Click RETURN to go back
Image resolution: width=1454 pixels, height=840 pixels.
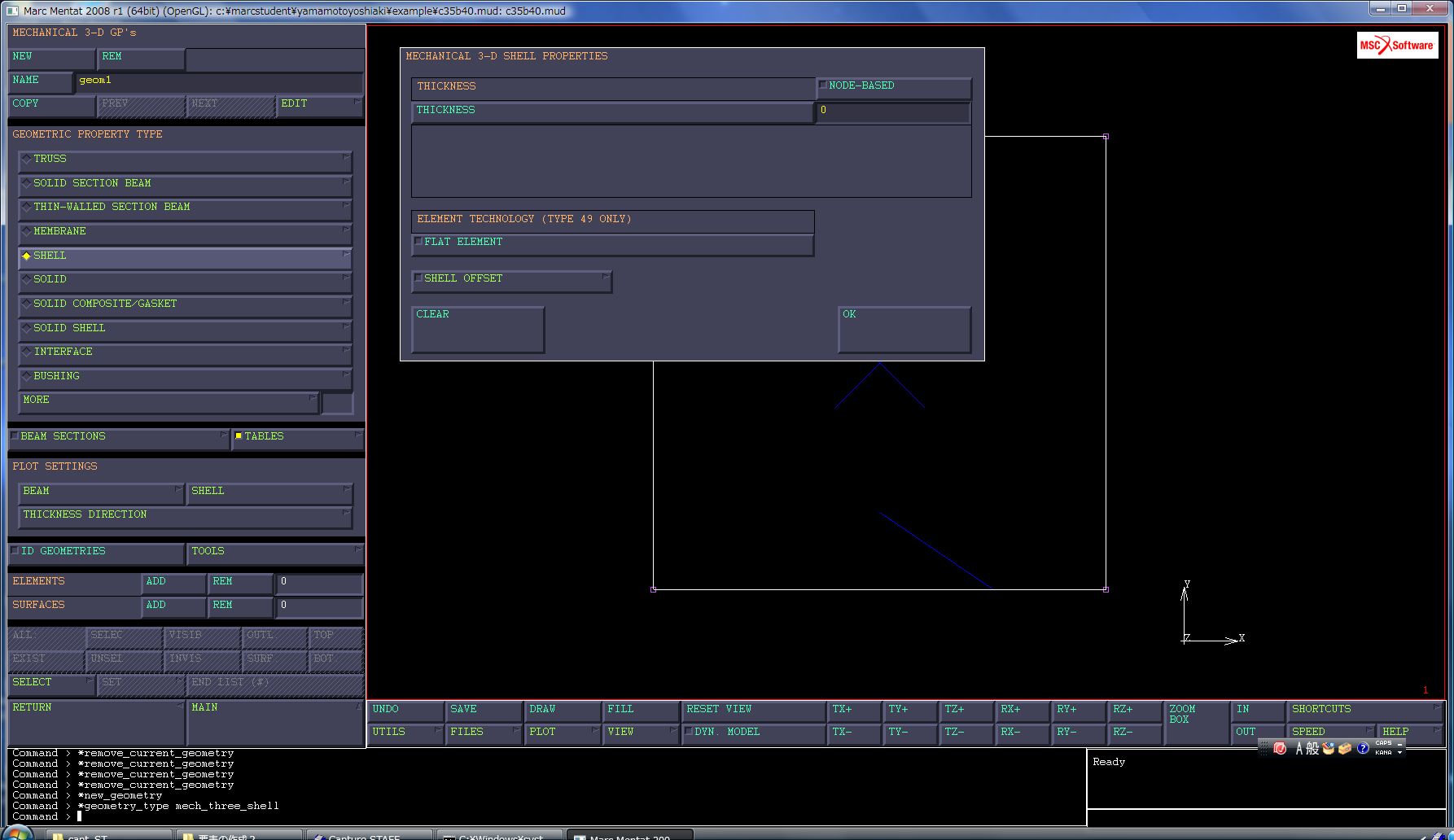(x=96, y=720)
